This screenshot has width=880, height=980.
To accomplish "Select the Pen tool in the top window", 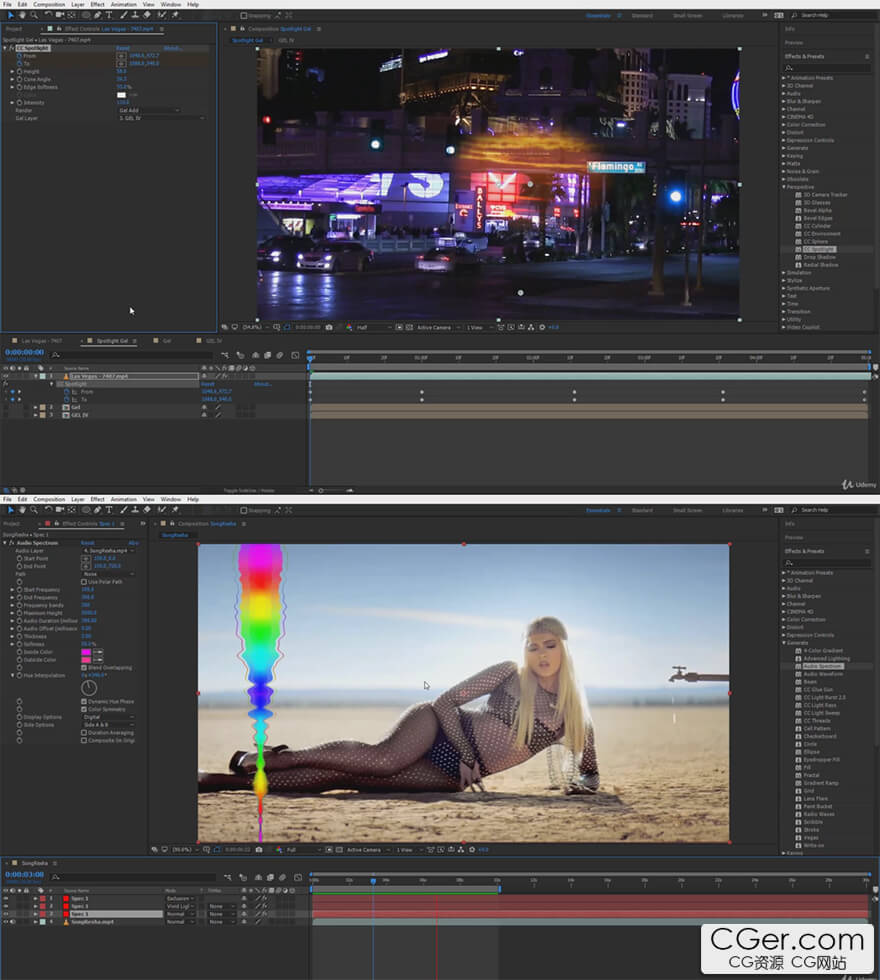I will pos(98,15).
